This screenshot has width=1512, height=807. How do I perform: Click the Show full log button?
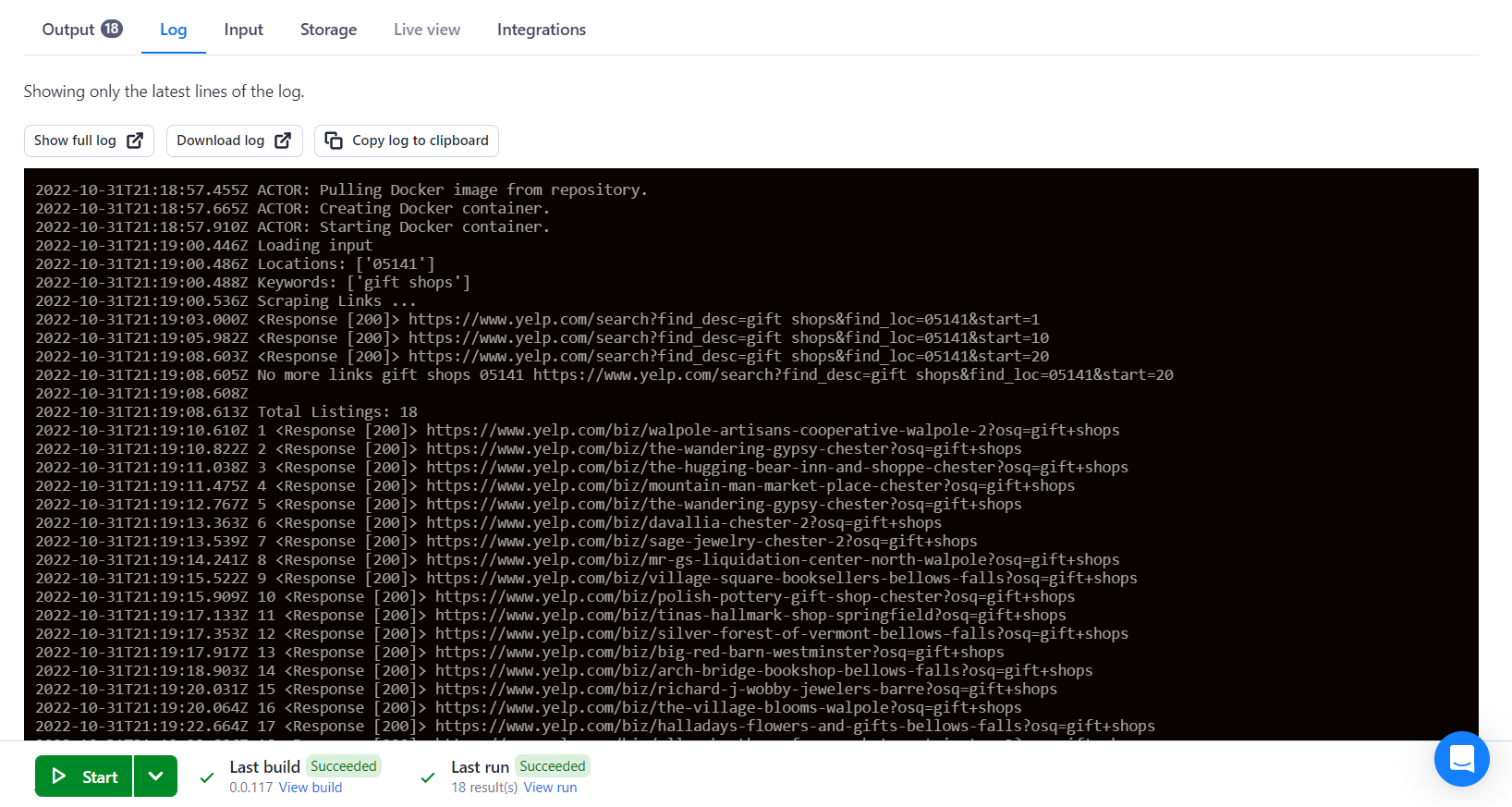(89, 141)
